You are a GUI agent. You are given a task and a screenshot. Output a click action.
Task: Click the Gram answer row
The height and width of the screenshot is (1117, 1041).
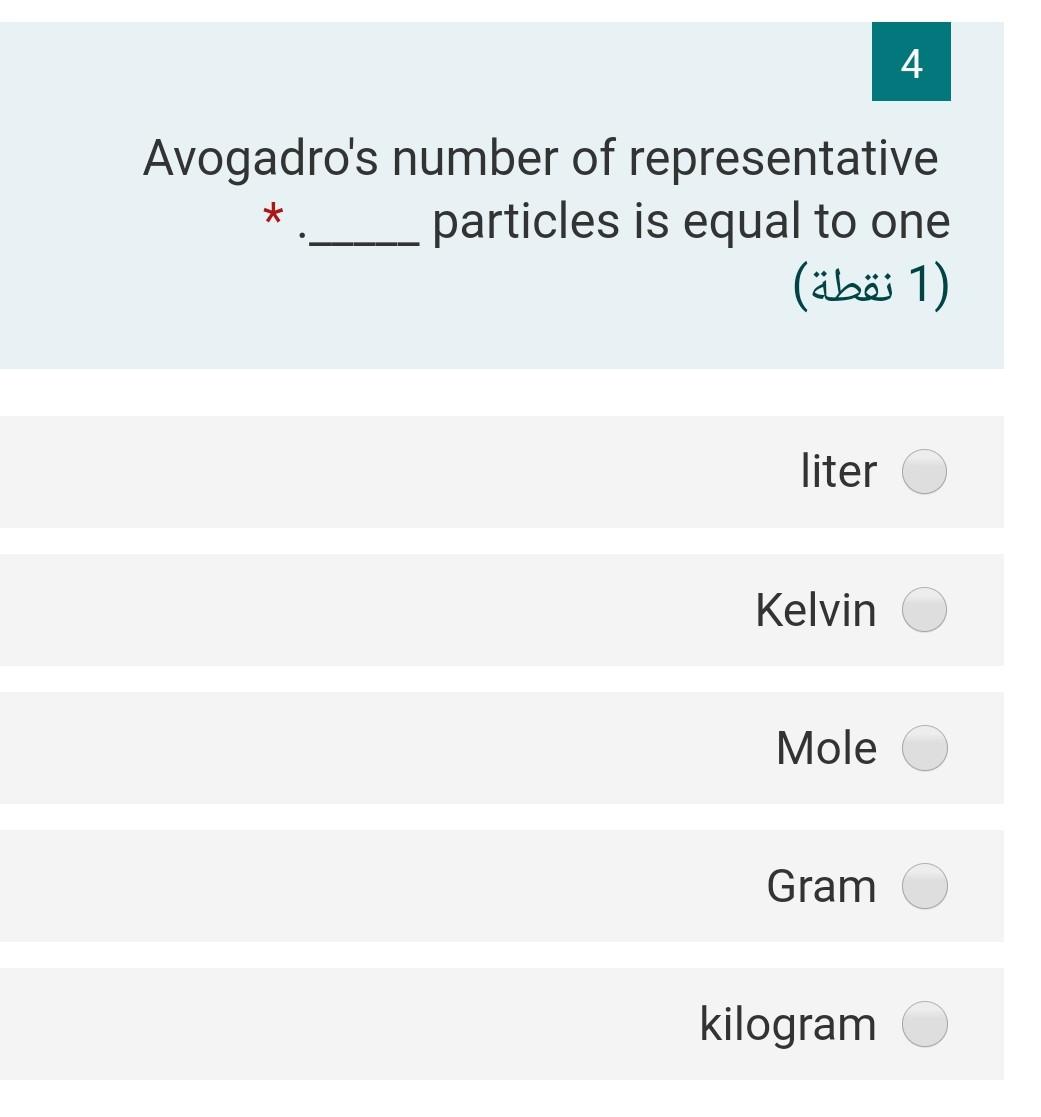(500, 885)
